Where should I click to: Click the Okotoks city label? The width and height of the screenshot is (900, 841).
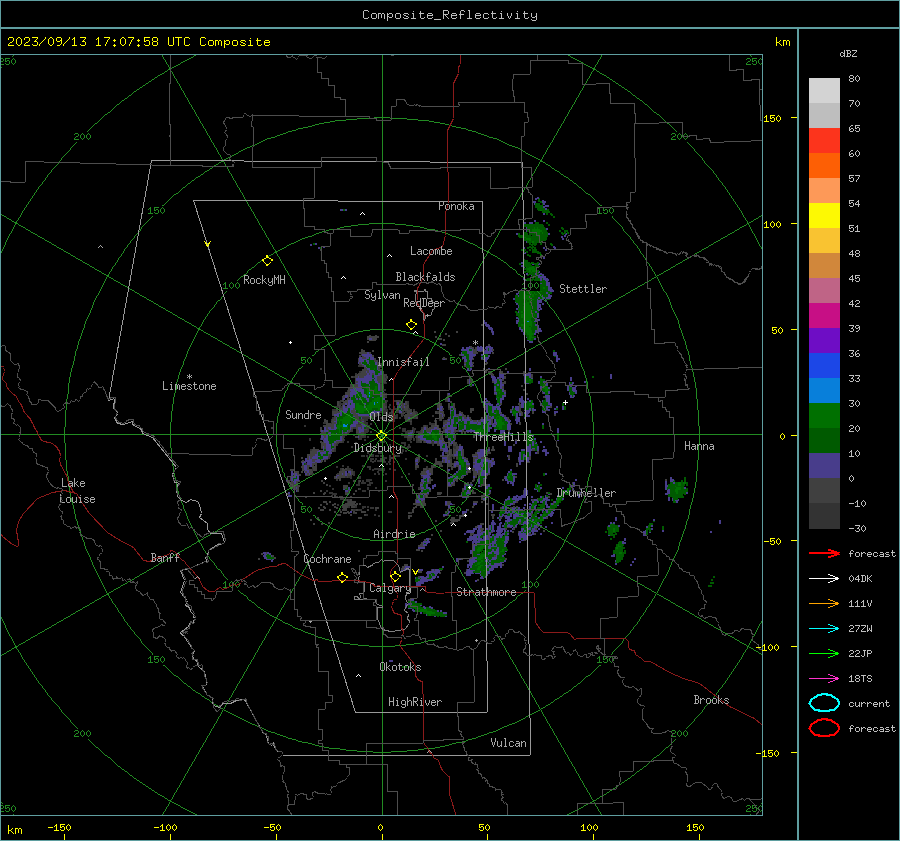pos(400,667)
